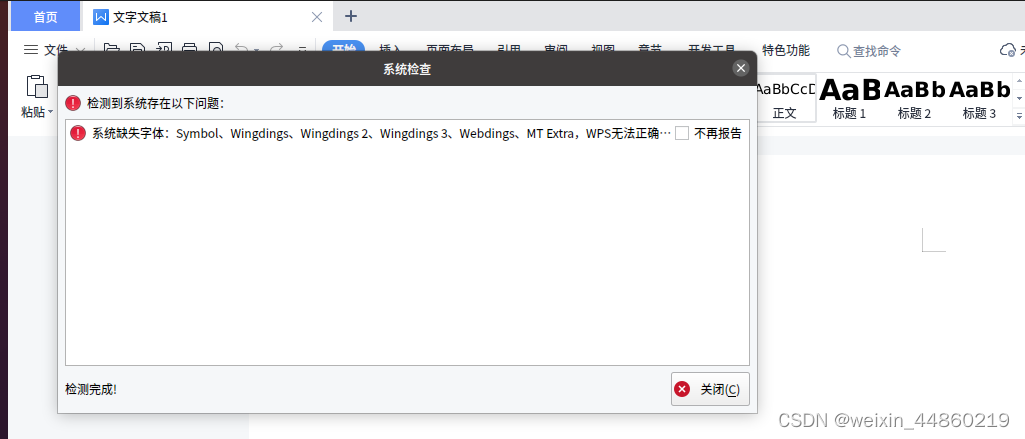Click the 查找命令 search field
Screen dimensions: 1025x439
[869, 51]
